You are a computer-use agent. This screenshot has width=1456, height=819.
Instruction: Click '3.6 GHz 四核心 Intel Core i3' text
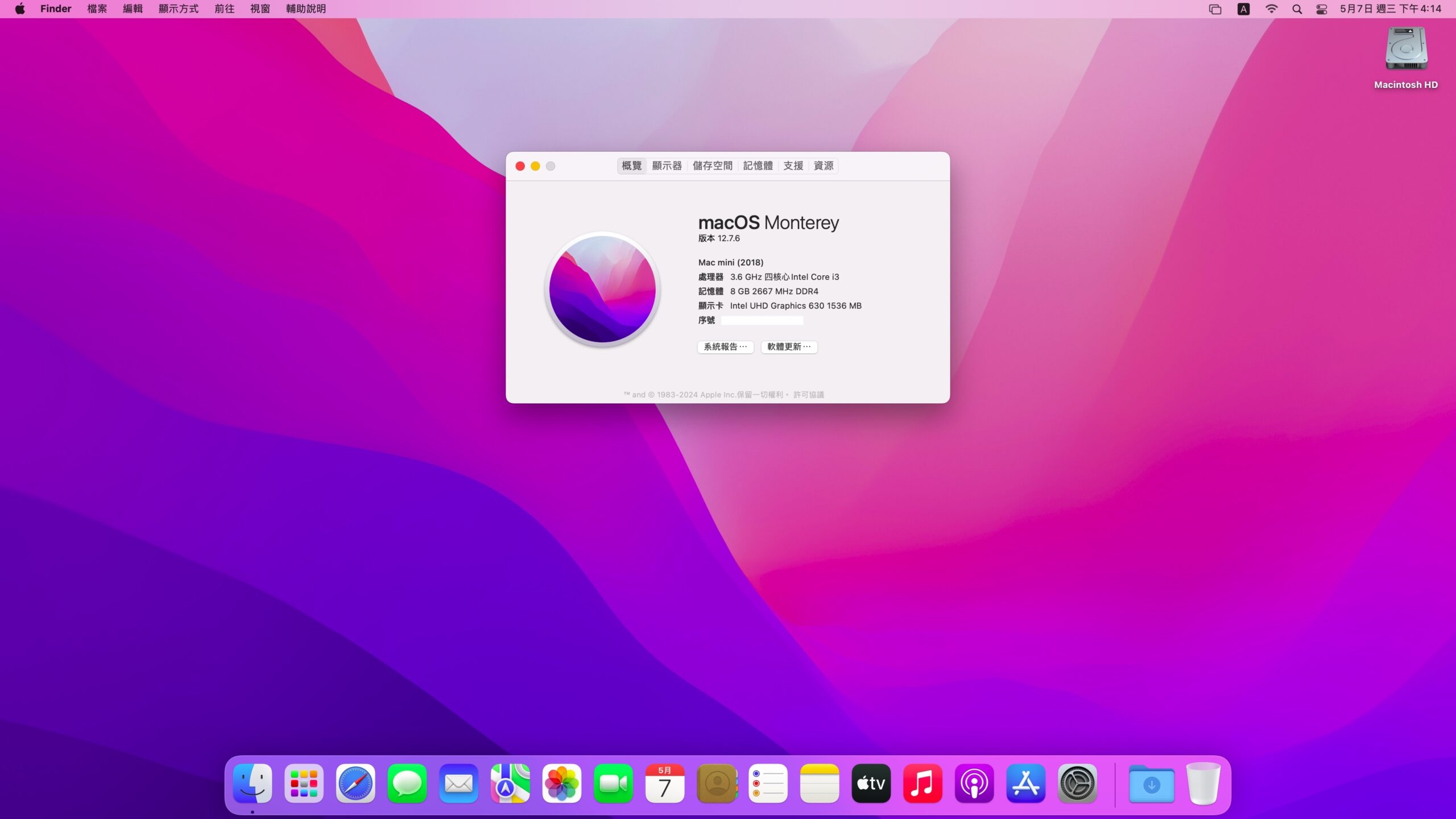coord(785,277)
